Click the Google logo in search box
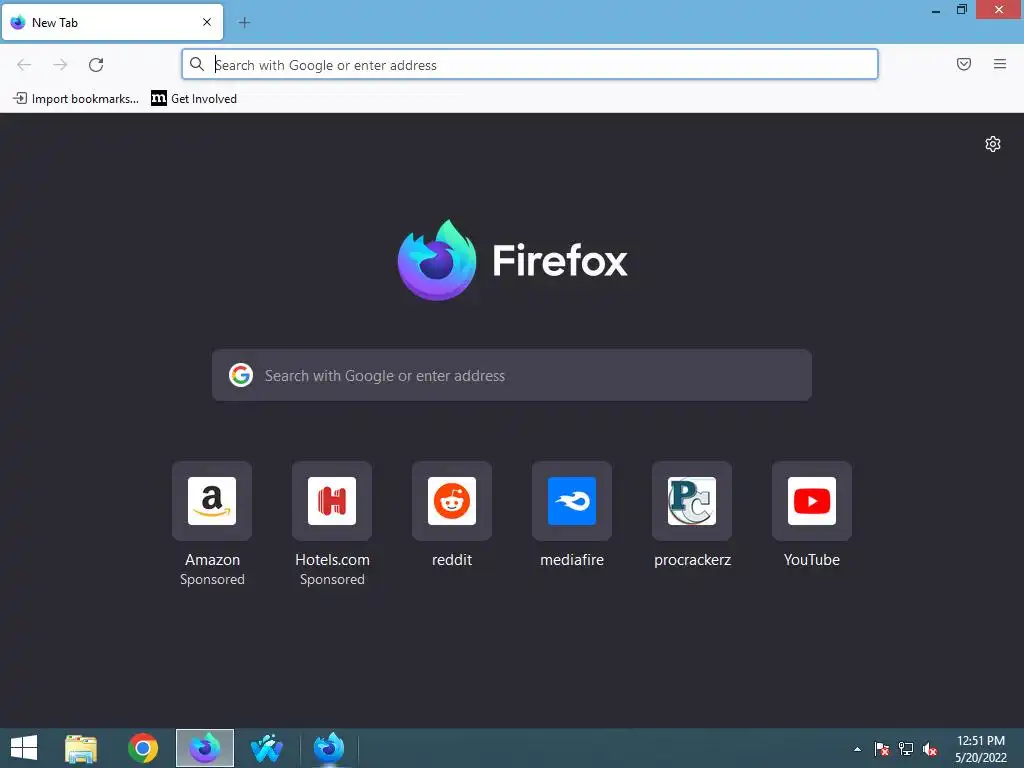The height and width of the screenshot is (768, 1024). pyautogui.click(x=240, y=375)
